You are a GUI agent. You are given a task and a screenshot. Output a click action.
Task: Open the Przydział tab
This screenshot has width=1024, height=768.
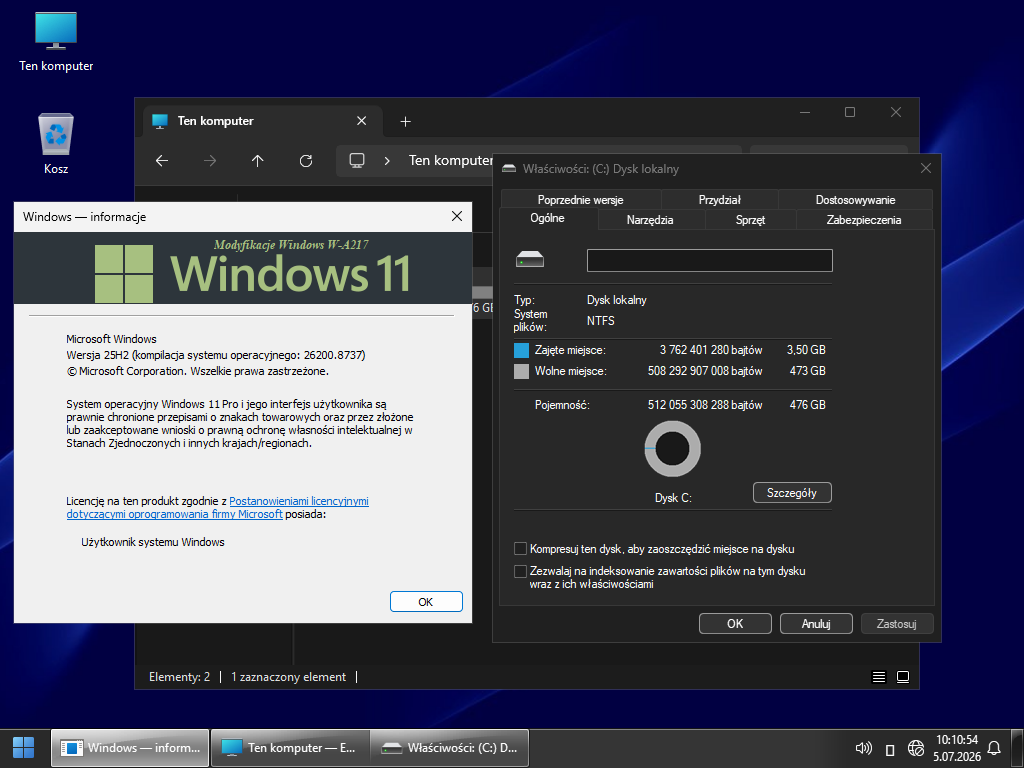pos(720,200)
